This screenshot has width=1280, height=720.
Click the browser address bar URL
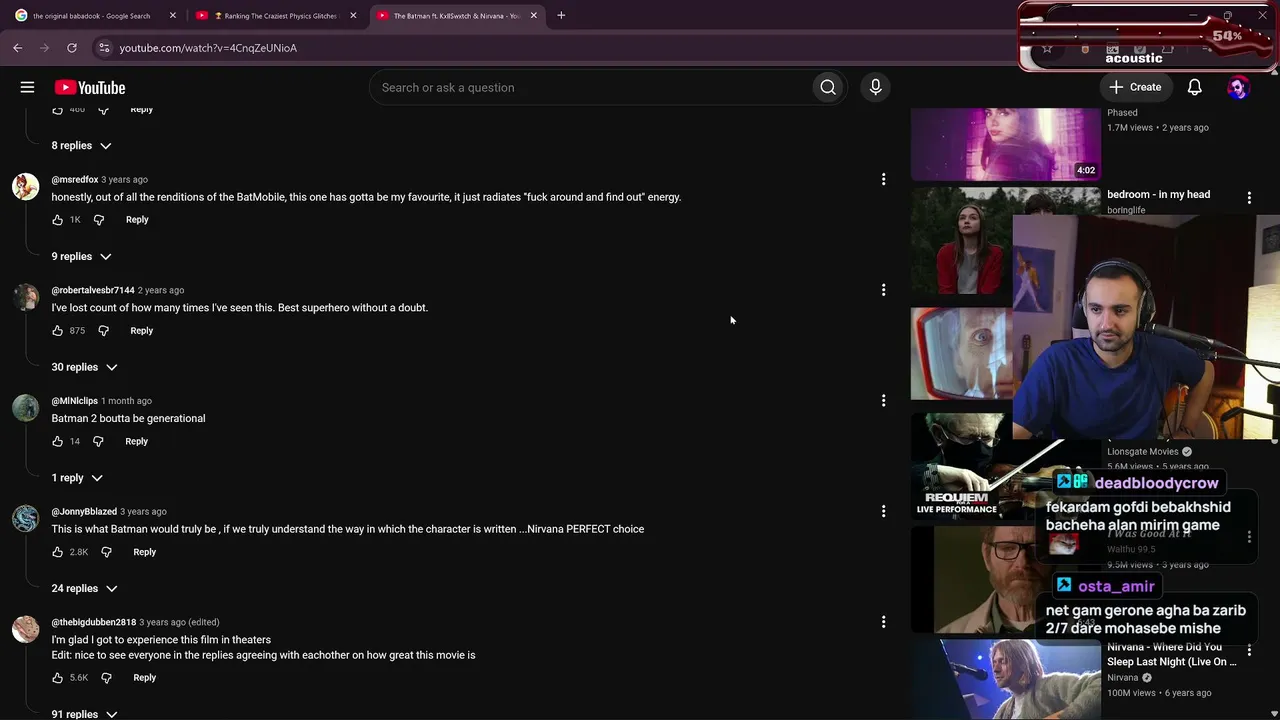[x=208, y=48]
